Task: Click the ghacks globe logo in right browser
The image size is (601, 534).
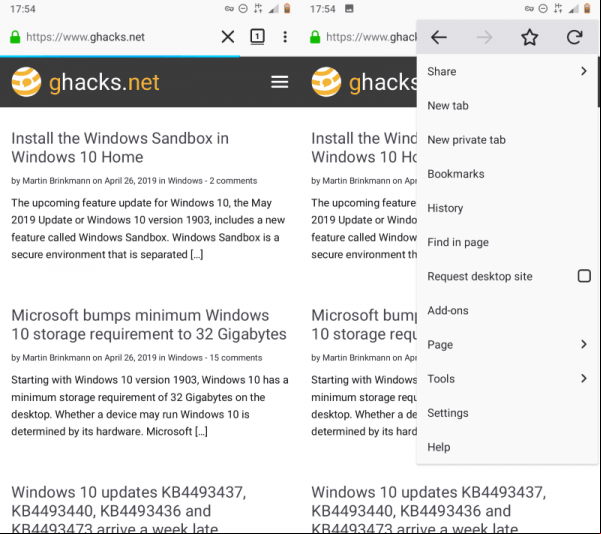Action: tap(326, 82)
